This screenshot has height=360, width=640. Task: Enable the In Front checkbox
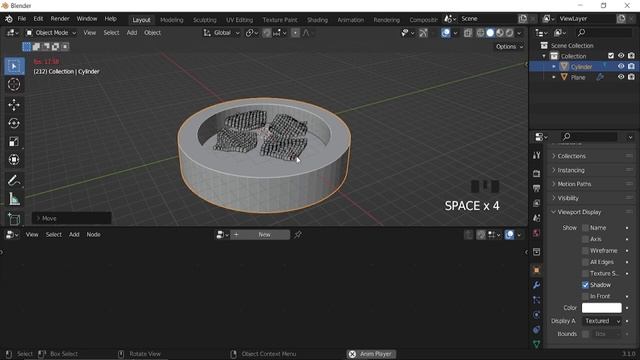(x=585, y=296)
